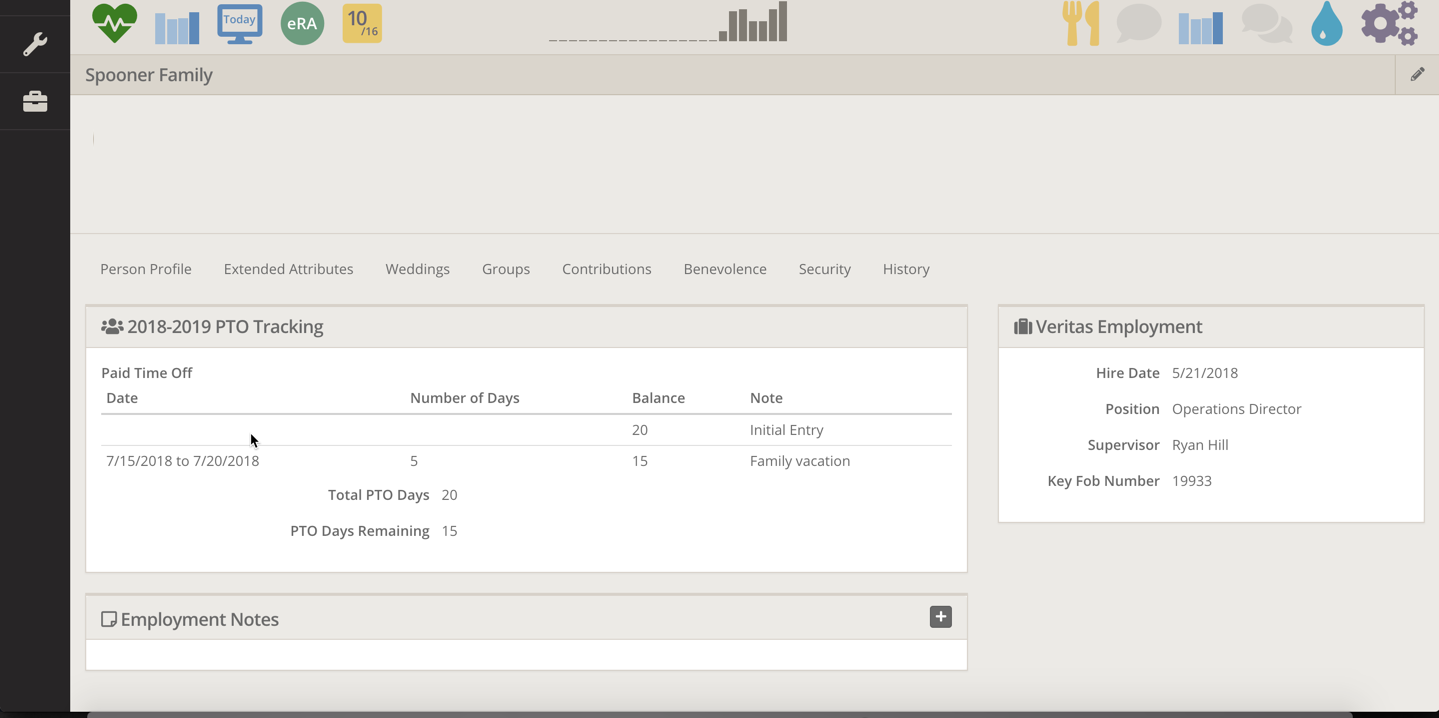Open the History tab
This screenshot has height=718, width=1439.
click(x=906, y=269)
